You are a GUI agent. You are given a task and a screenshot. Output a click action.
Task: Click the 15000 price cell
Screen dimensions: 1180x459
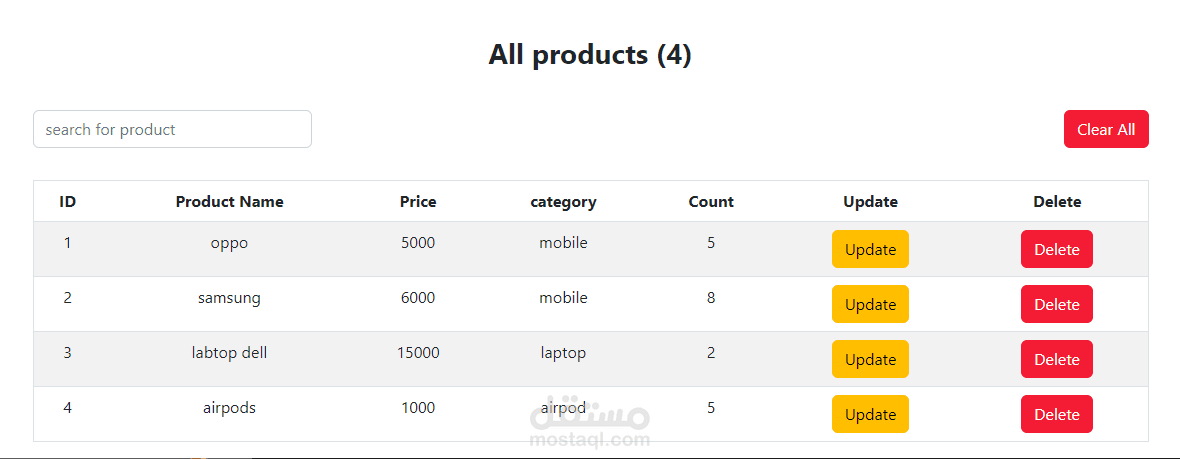pos(418,353)
